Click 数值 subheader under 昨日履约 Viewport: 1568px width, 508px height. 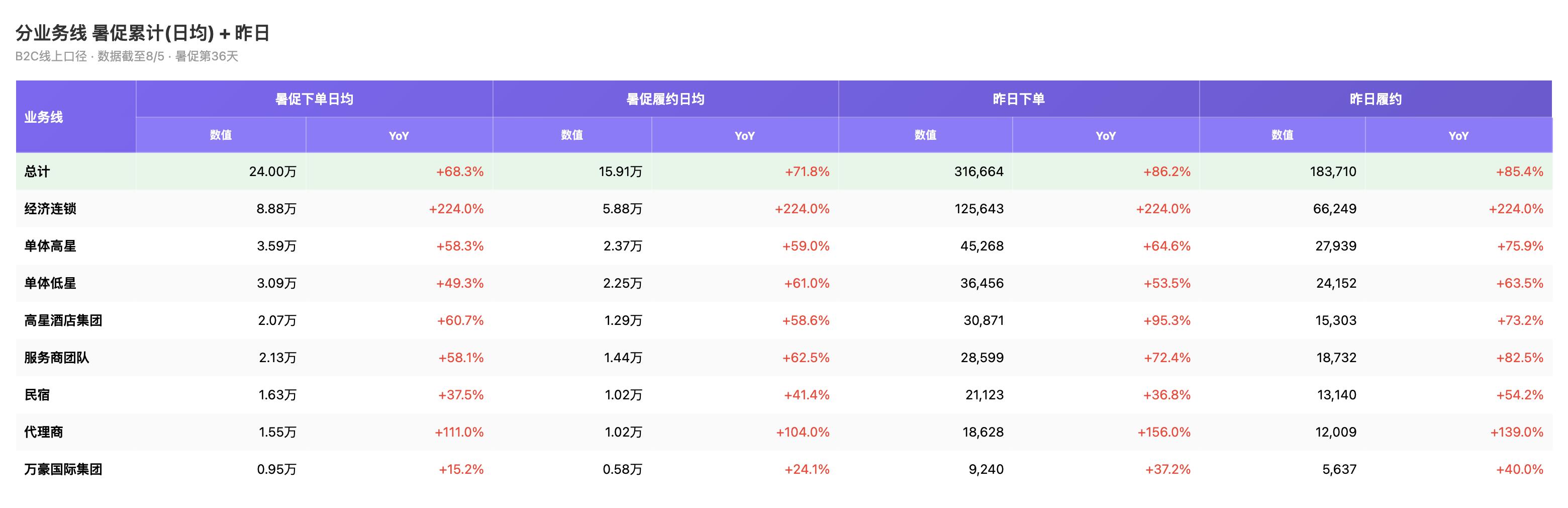pos(1282,135)
